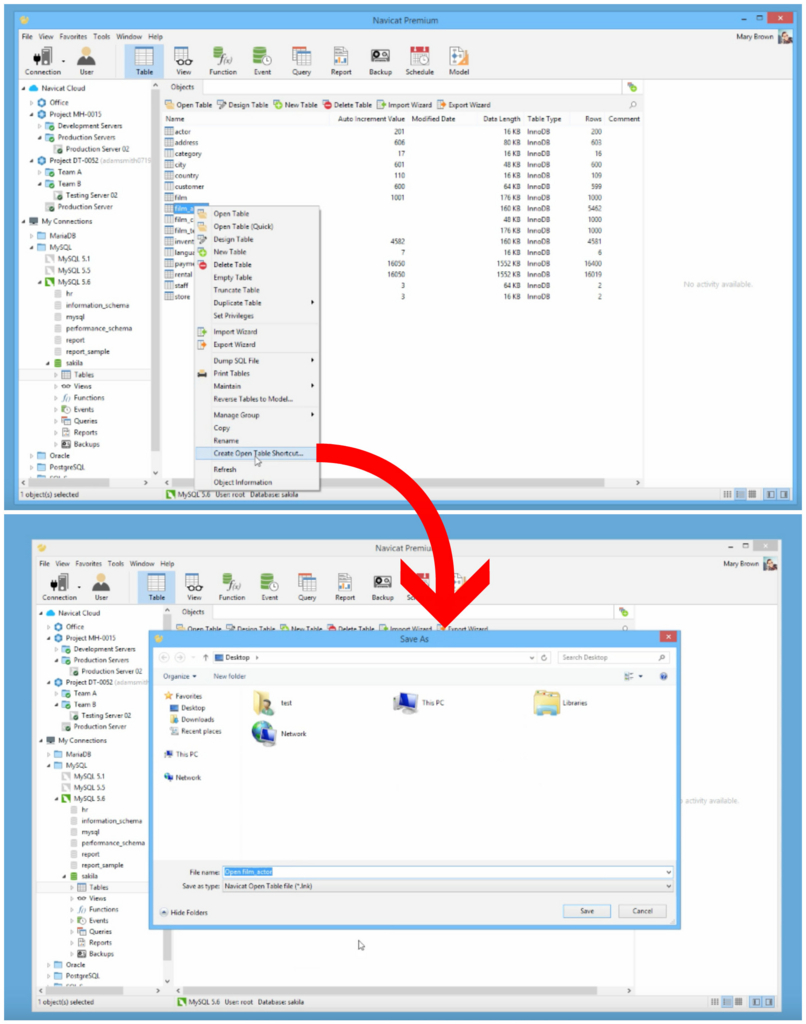Click the Search Desktop field in the Save As dialog
This screenshot has height=1024, width=806.
(x=613, y=658)
